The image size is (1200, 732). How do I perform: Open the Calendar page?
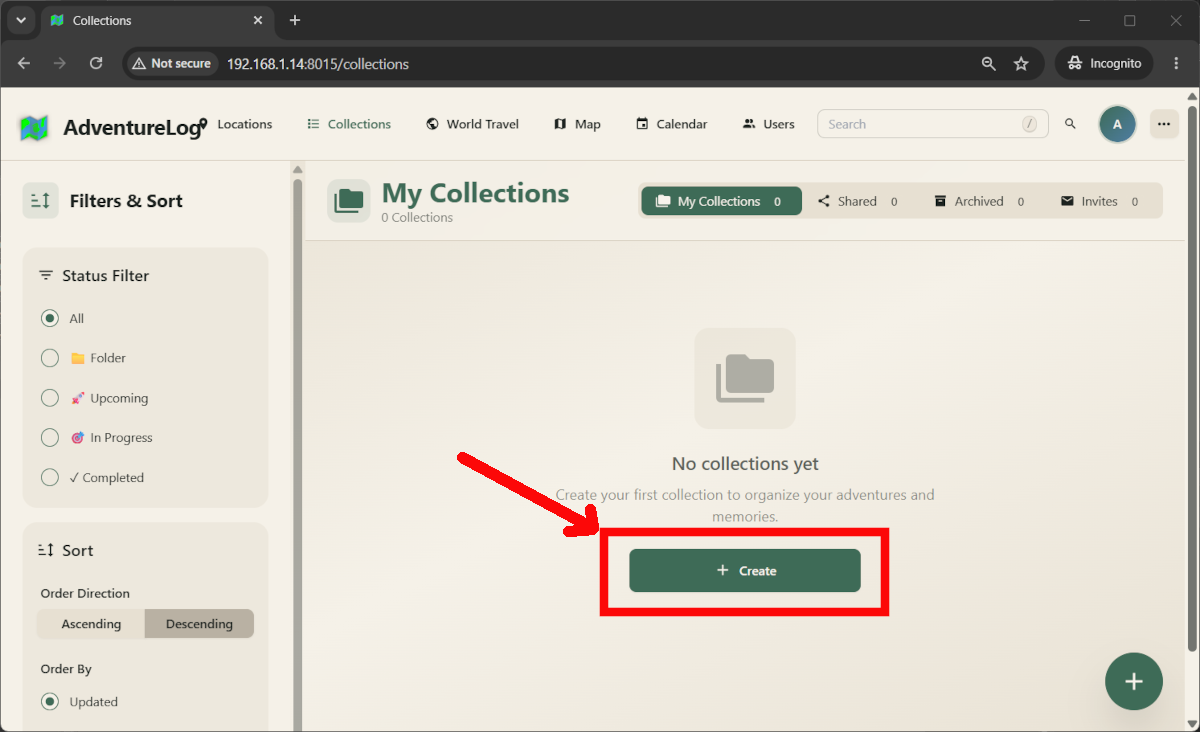coord(672,124)
